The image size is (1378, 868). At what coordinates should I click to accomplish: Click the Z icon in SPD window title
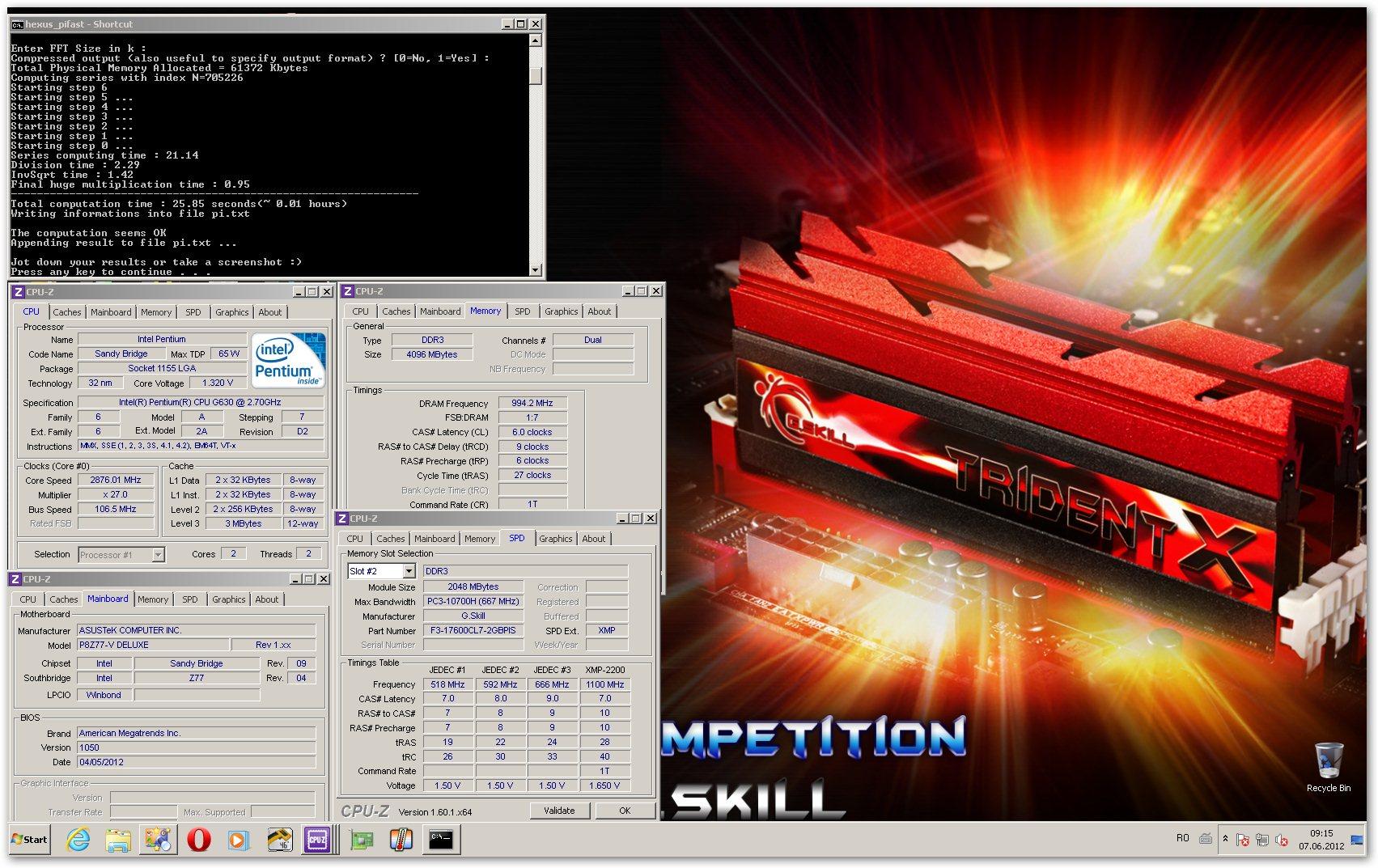[x=342, y=519]
